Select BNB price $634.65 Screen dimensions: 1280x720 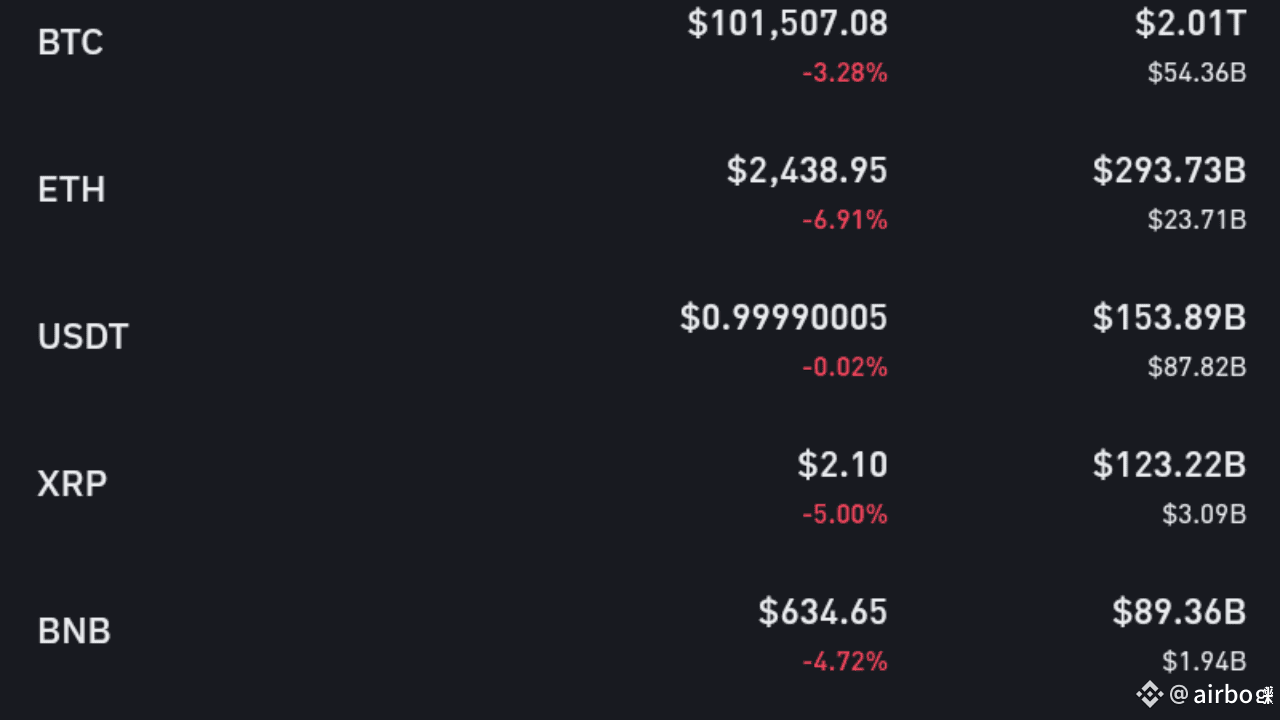coord(822,612)
